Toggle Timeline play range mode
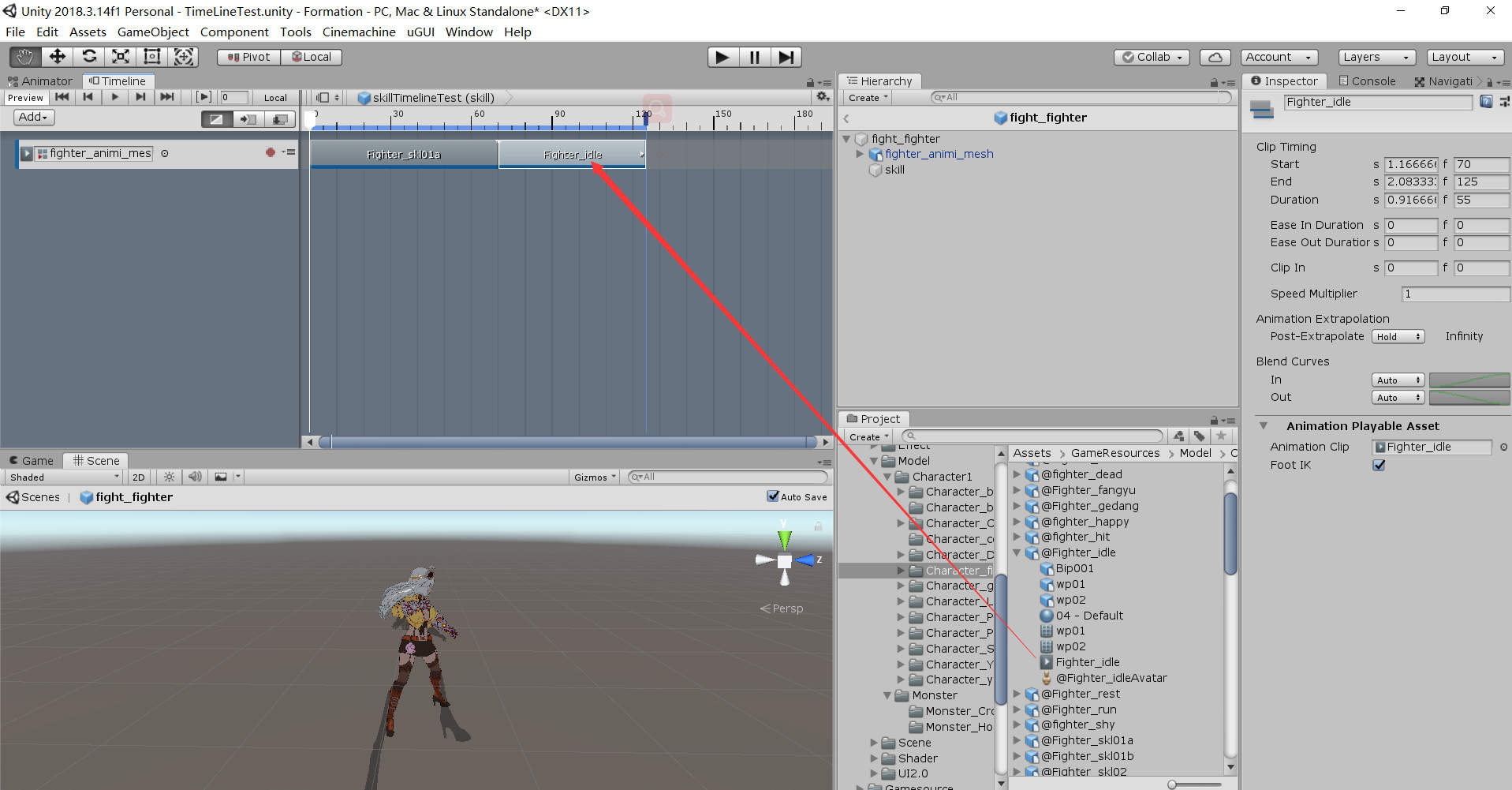 (x=203, y=97)
